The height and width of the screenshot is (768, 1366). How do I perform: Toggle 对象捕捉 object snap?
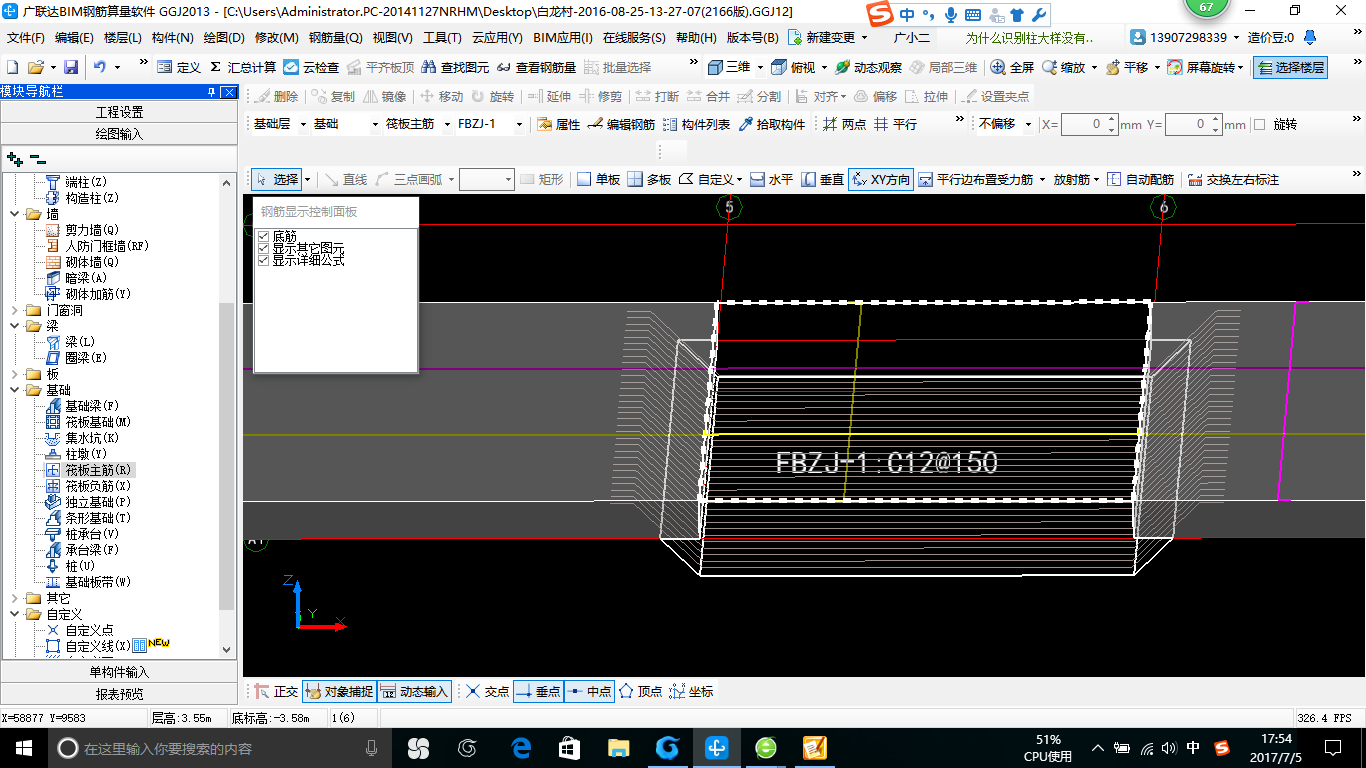pyautogui.click(x=339, y=691)
